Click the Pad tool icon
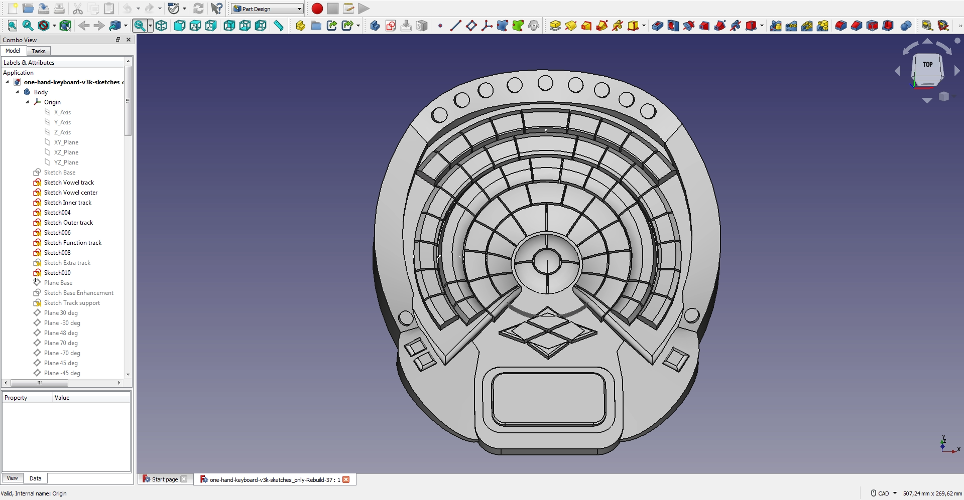Screen dimensions: 964x500 tap(555, 25)
